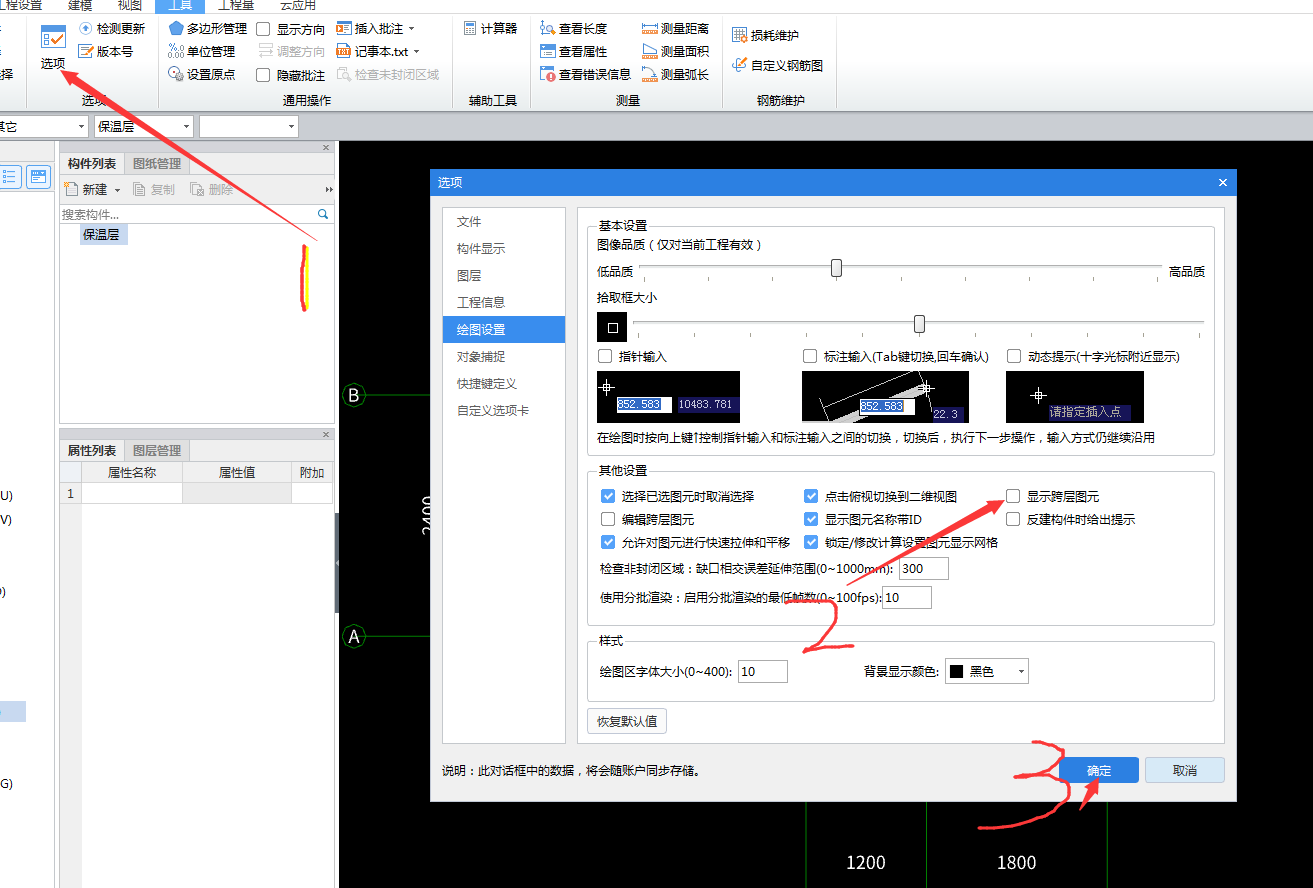Open the 选项 options tool in ribbon
The width and height of the screenshot is (1313, 888).
point(53,47)
